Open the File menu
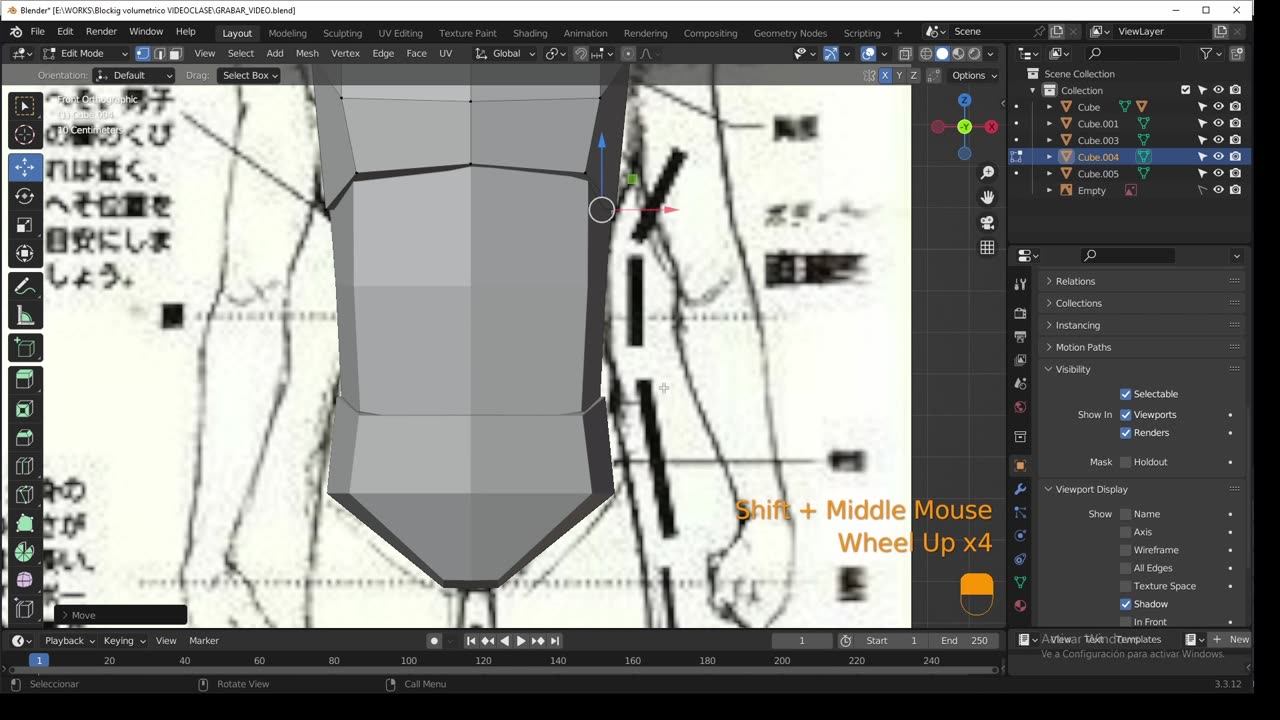The height and width of the screenshot is (720, 1280). 37,32
